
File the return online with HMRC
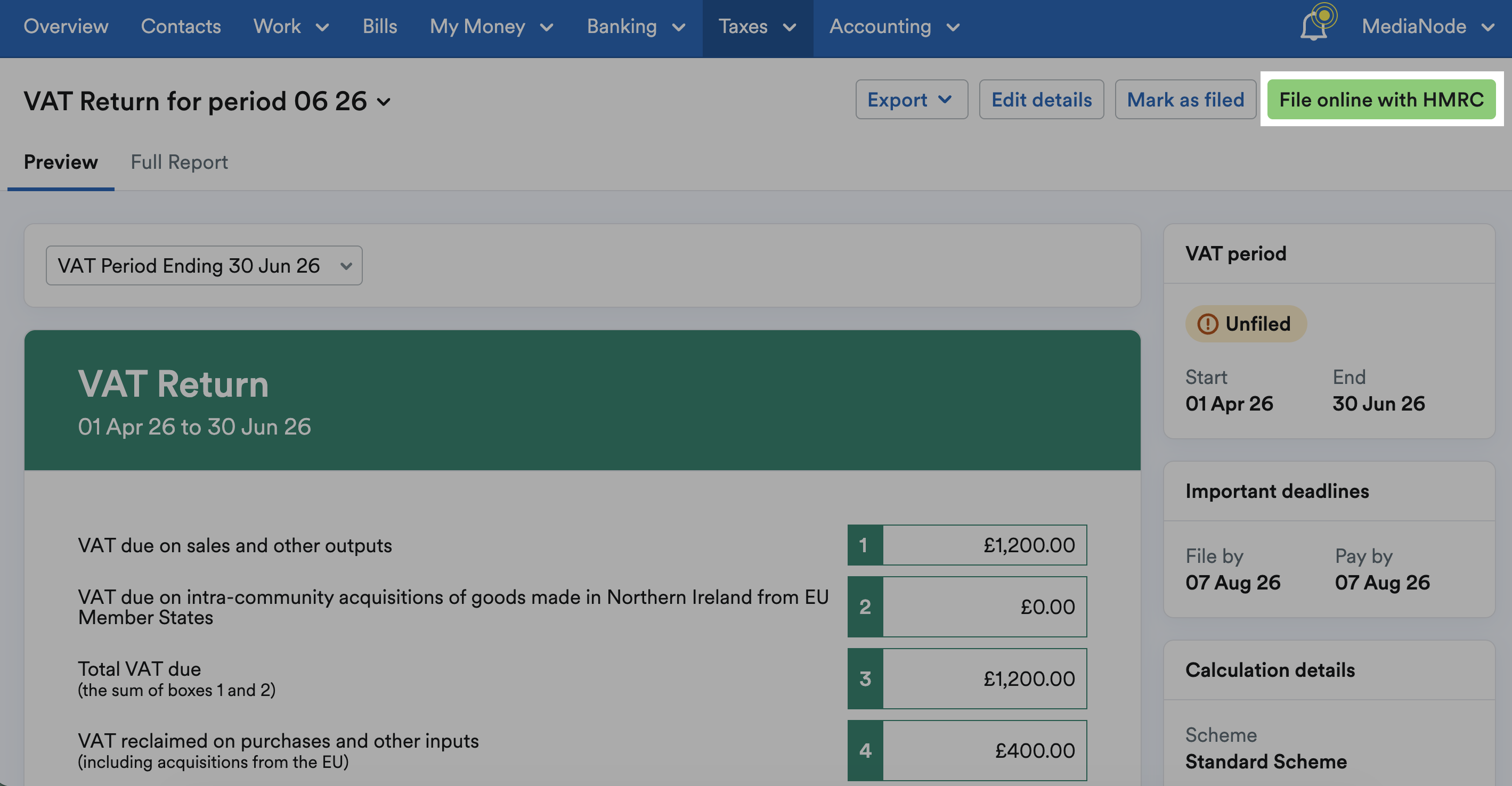[x=1381, y=100]
